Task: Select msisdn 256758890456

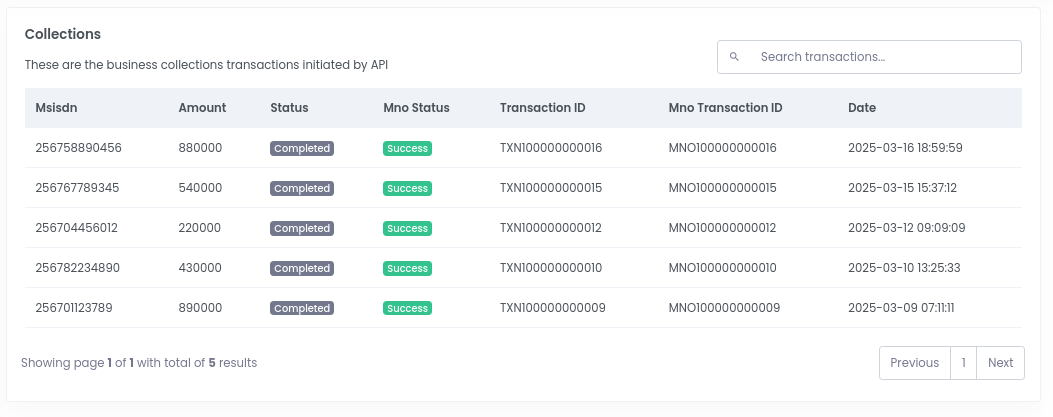Action: pos(79,148)
